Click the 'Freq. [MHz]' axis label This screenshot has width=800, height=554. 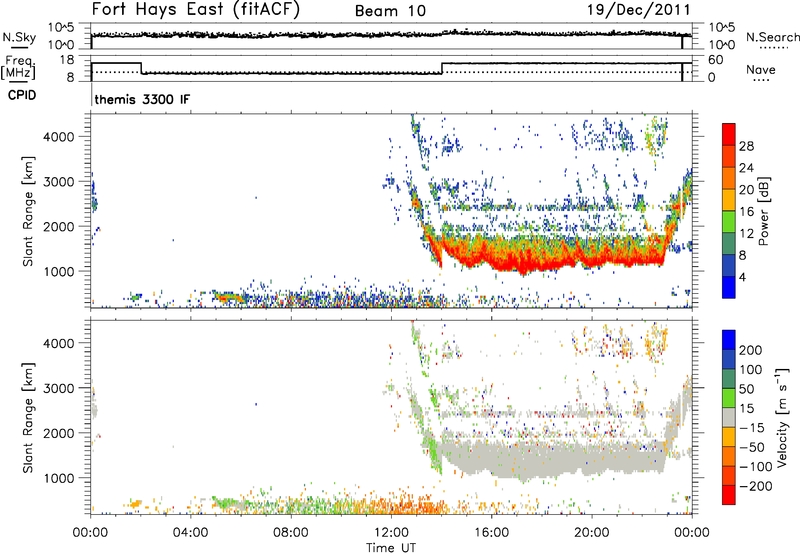[x=18, y=67]
